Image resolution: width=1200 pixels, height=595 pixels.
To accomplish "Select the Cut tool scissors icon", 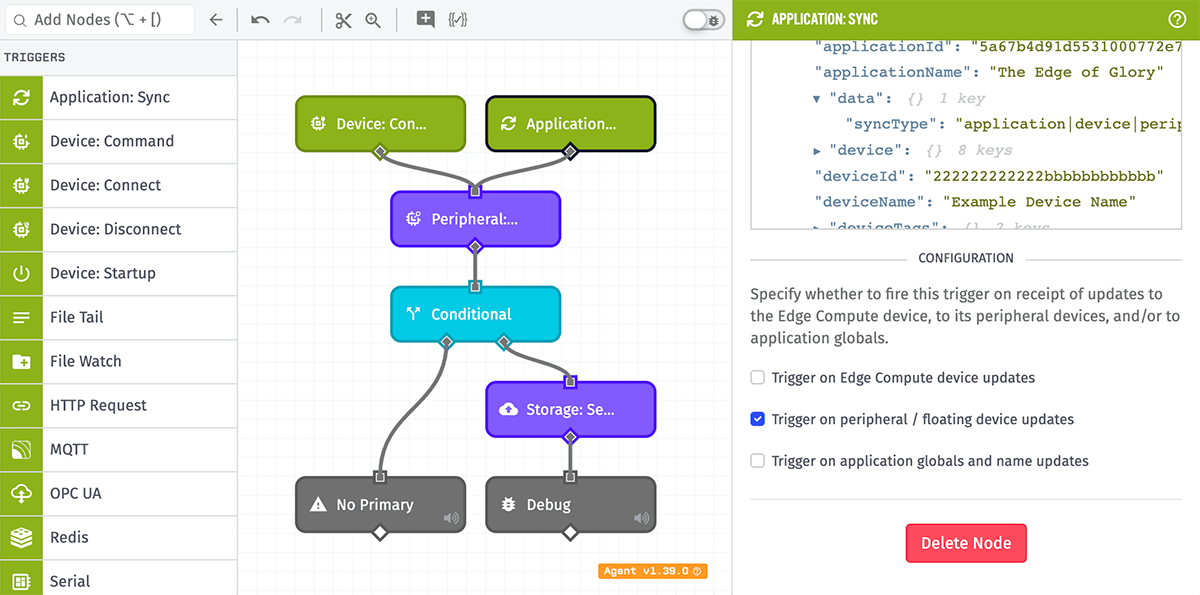I will coord(343,19).
